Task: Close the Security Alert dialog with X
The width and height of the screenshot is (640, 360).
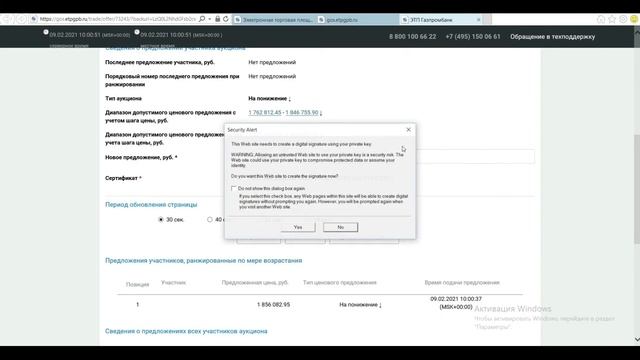Action: tap(409, 129)
